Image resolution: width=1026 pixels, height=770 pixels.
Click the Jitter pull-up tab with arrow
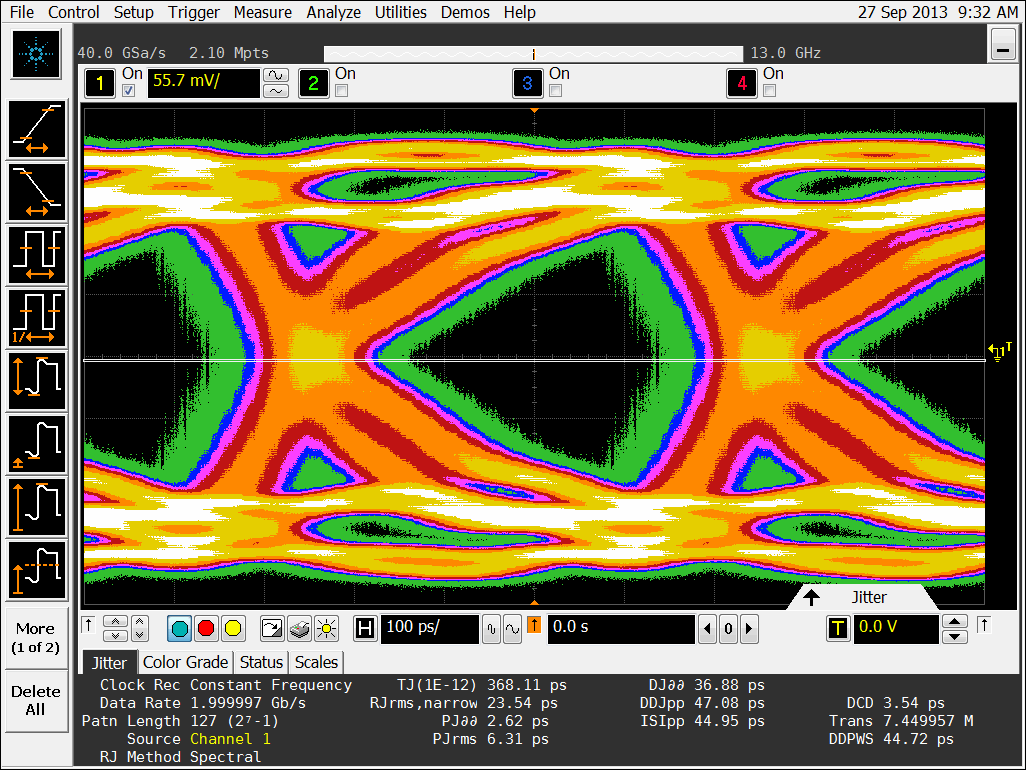click(861, 597)
